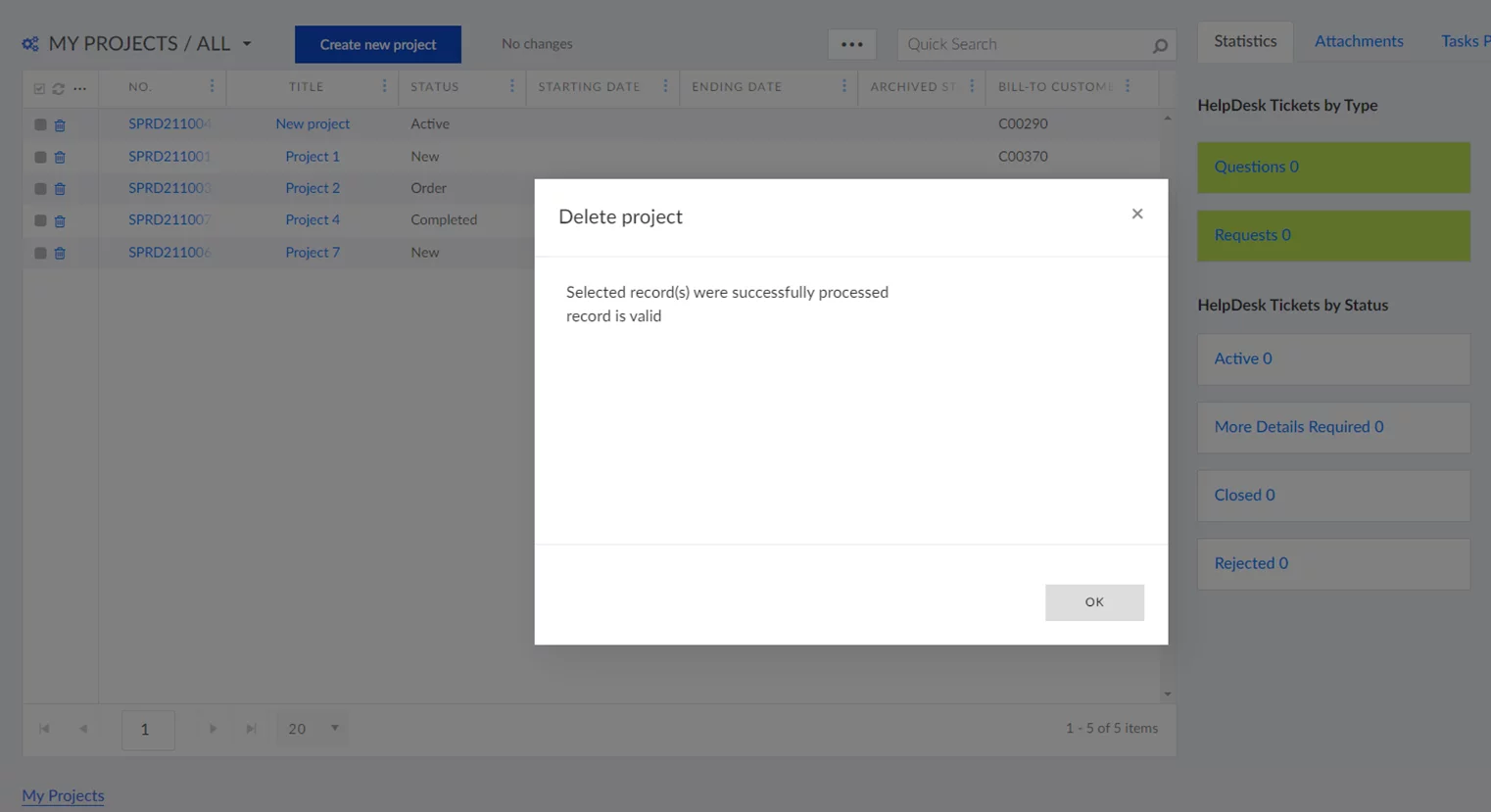Image resolution: width=1491 pixels, height=812 pixels.
Task: Jump to the last page arrow
Action: [x=251, y=729]
